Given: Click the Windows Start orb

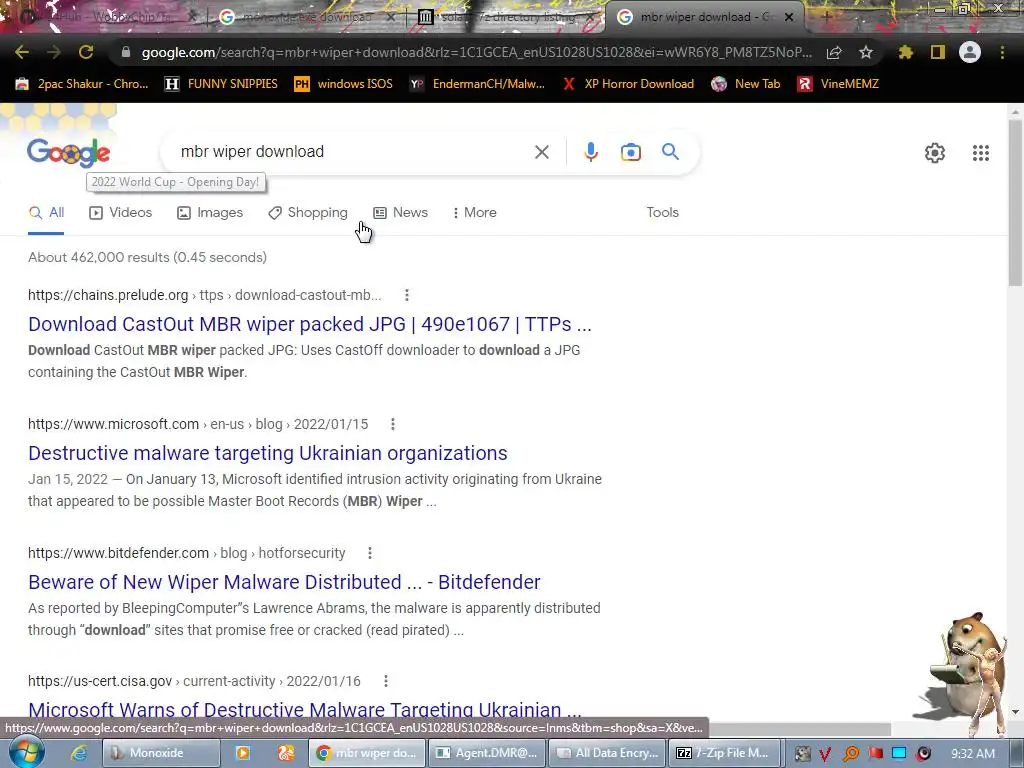Looking at the screenshot, I should coord(26,752).
